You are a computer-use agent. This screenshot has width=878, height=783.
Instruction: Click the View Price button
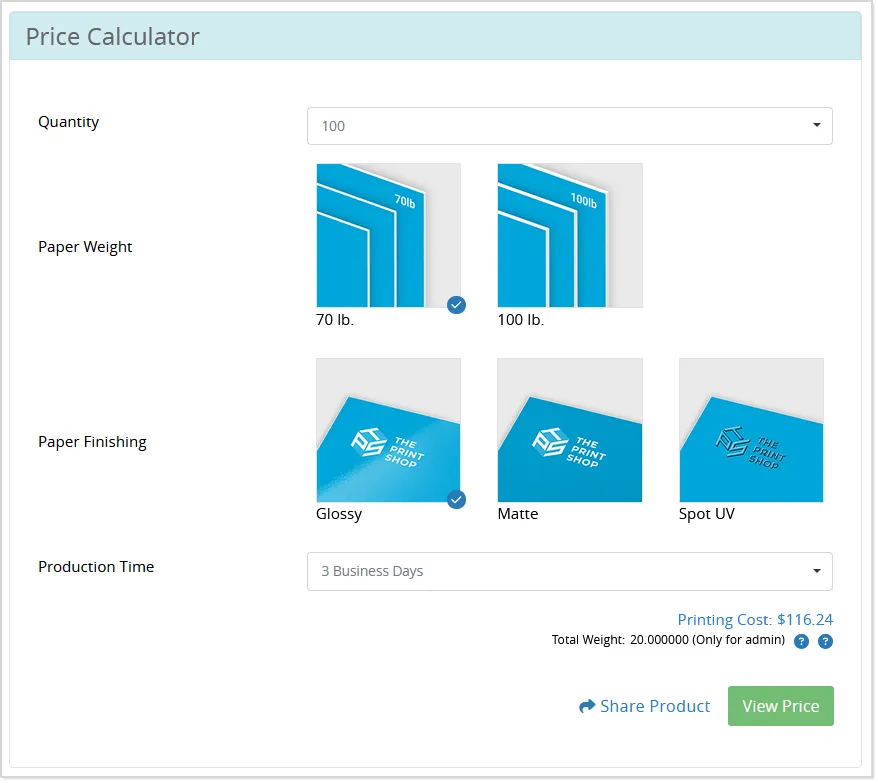coord(782,707)
